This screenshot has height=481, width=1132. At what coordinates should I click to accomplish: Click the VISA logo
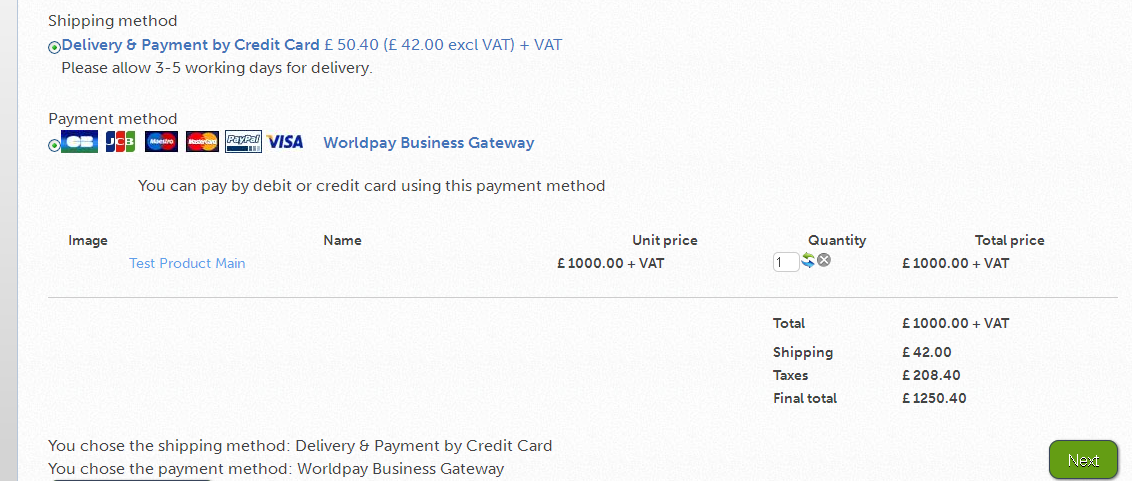pyautogui.click(x=285, y=142)
